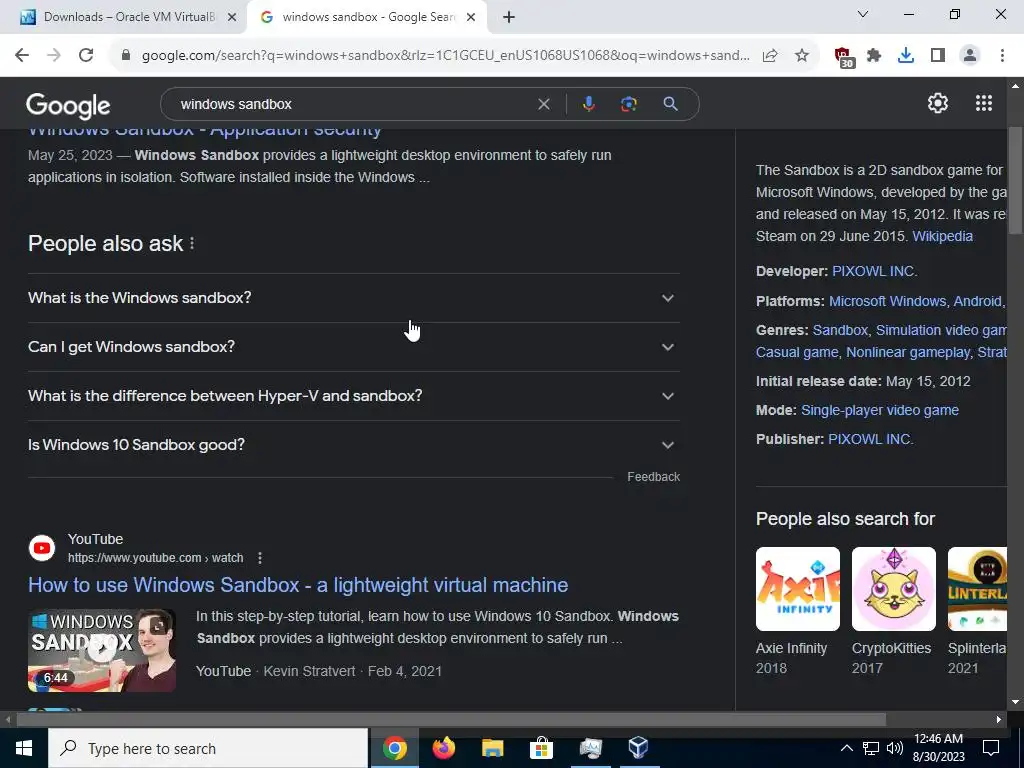
Task: Open the Sandbox genre link
Action: click(840, 330)
